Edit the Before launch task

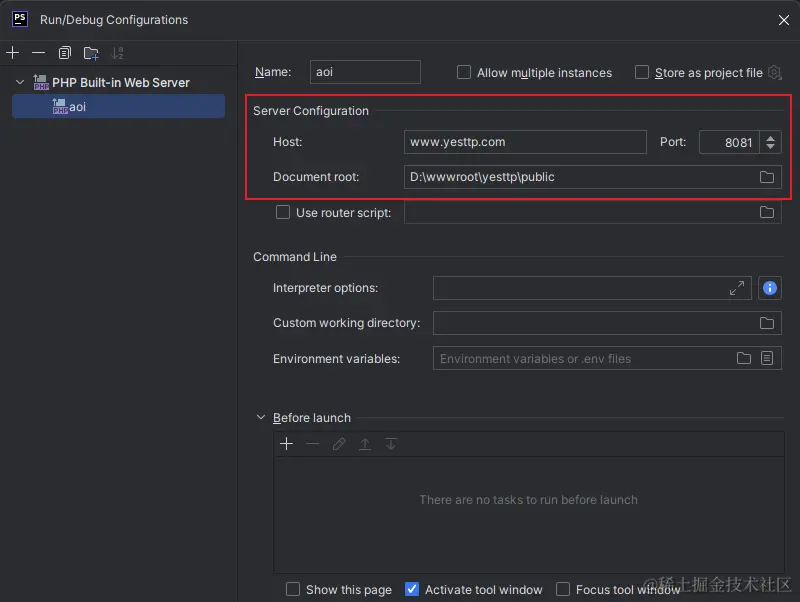pos(339,444)
